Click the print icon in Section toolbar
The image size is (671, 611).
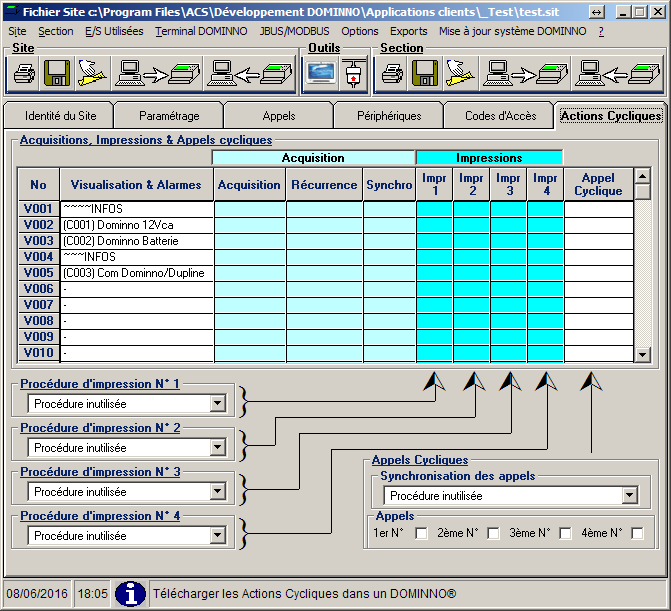pos(392,73)
